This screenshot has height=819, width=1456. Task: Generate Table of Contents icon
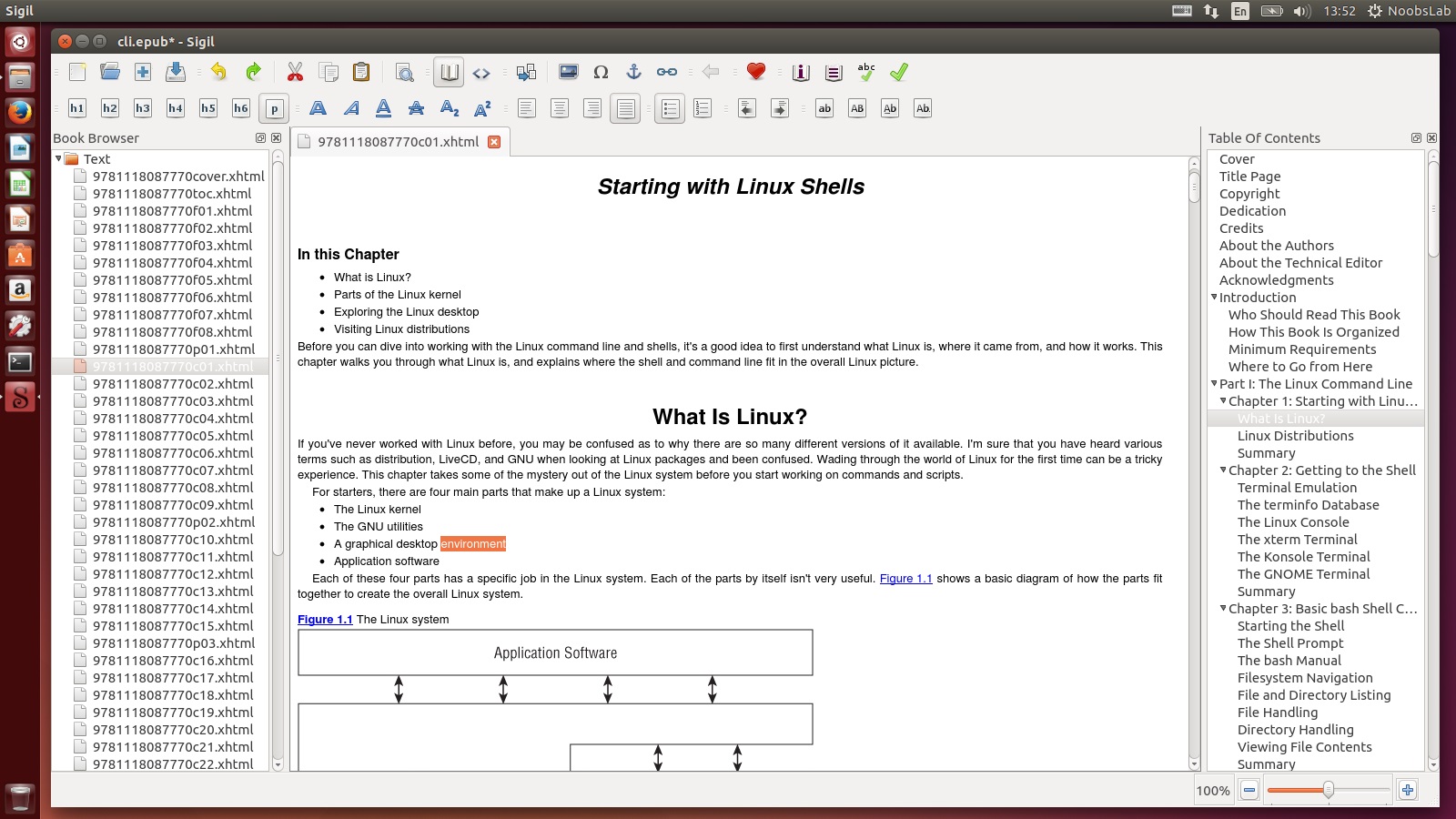point(834,72)
